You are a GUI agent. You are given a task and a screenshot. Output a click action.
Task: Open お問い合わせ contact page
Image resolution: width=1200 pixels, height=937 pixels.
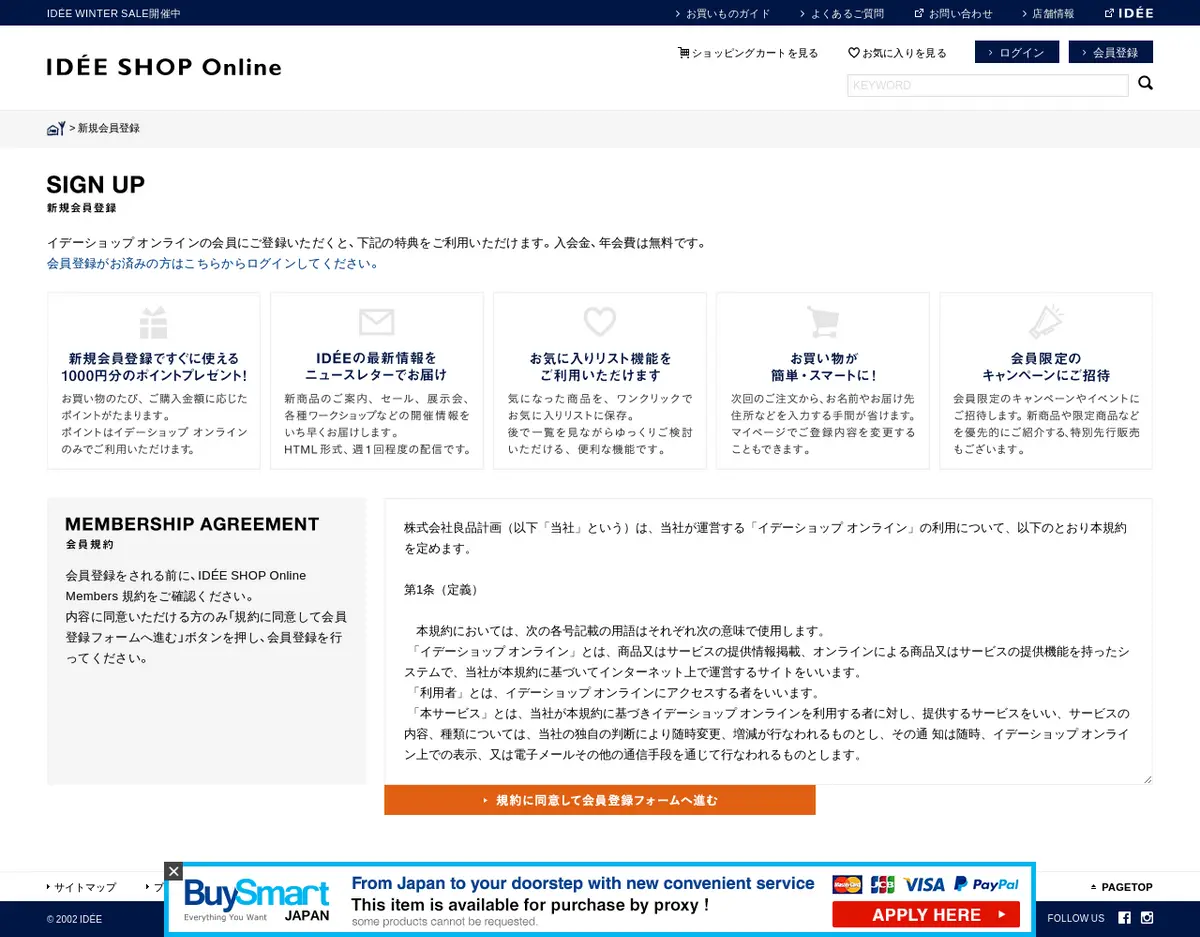coord(953,13)
